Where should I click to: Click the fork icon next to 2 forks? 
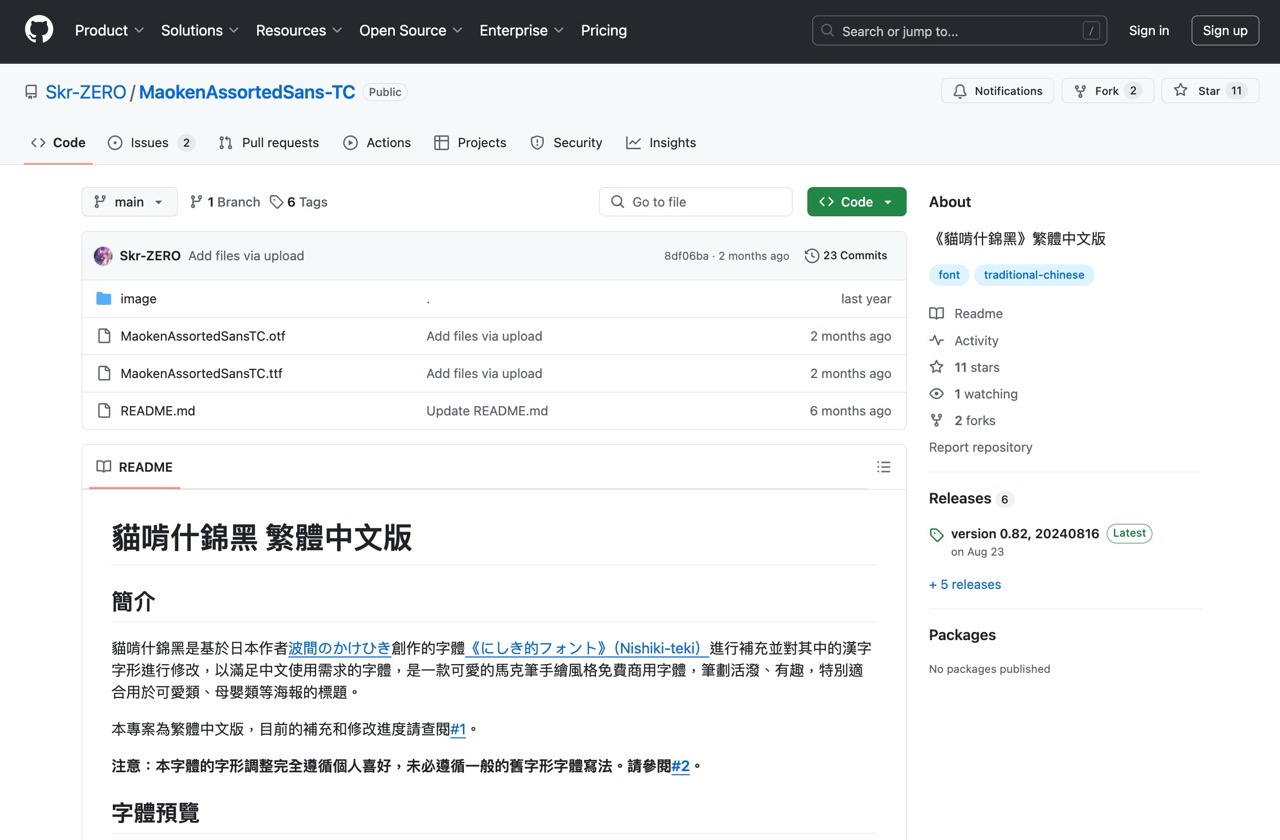point(936,420)
